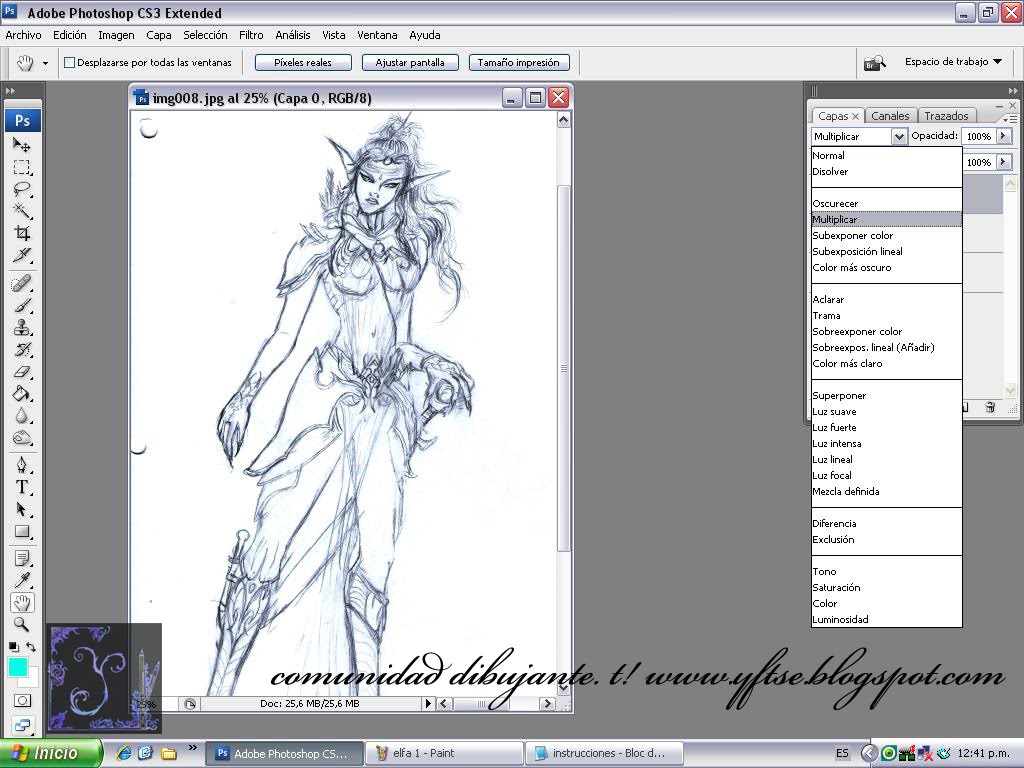Select the Sponge tool in the toolbox
This screenshot has width=1024, height=768.
pyautogui.click(x=22, y=438)
